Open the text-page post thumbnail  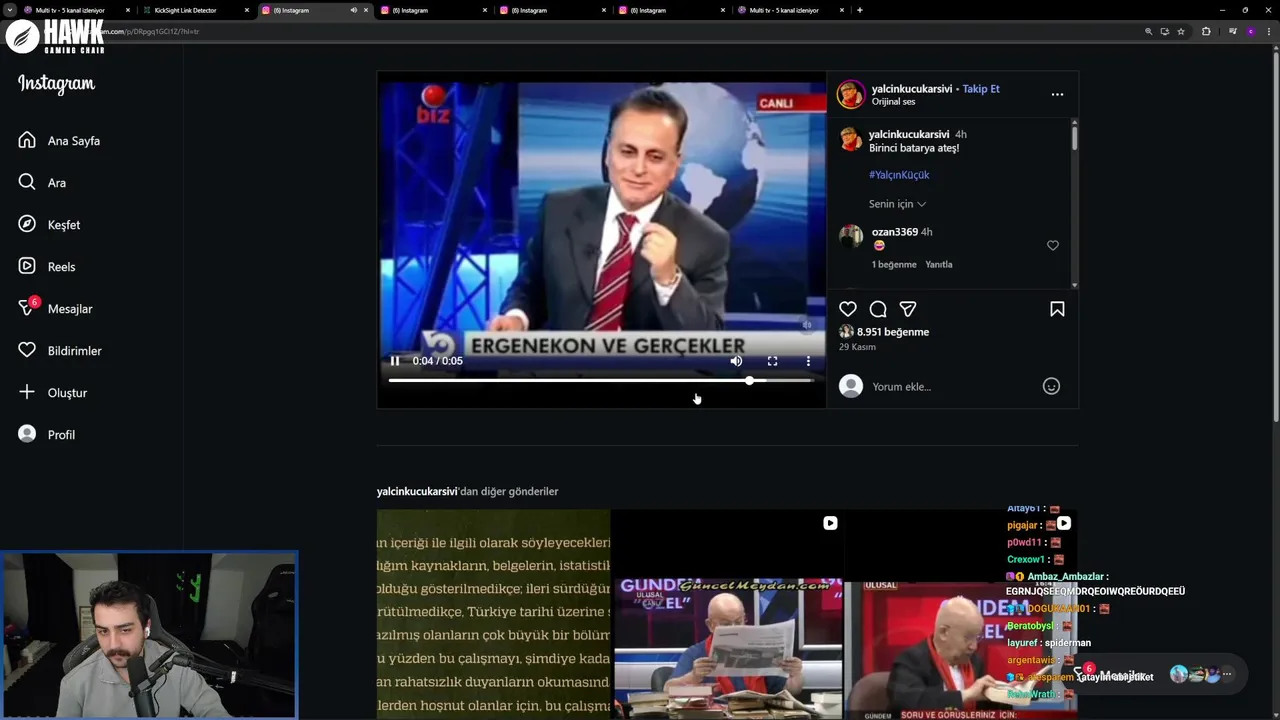pos(493,614)
